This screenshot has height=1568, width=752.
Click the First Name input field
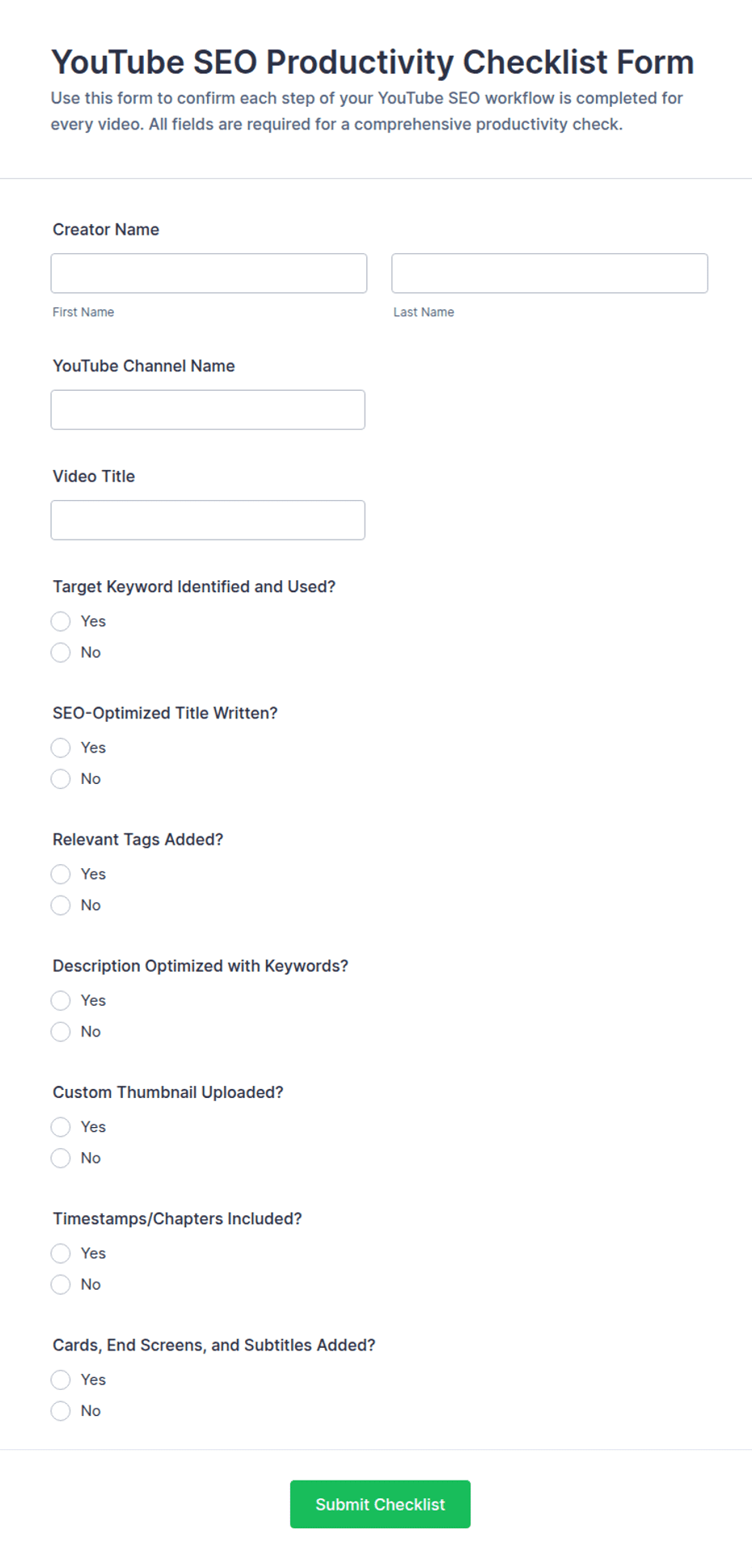point(209,273)
